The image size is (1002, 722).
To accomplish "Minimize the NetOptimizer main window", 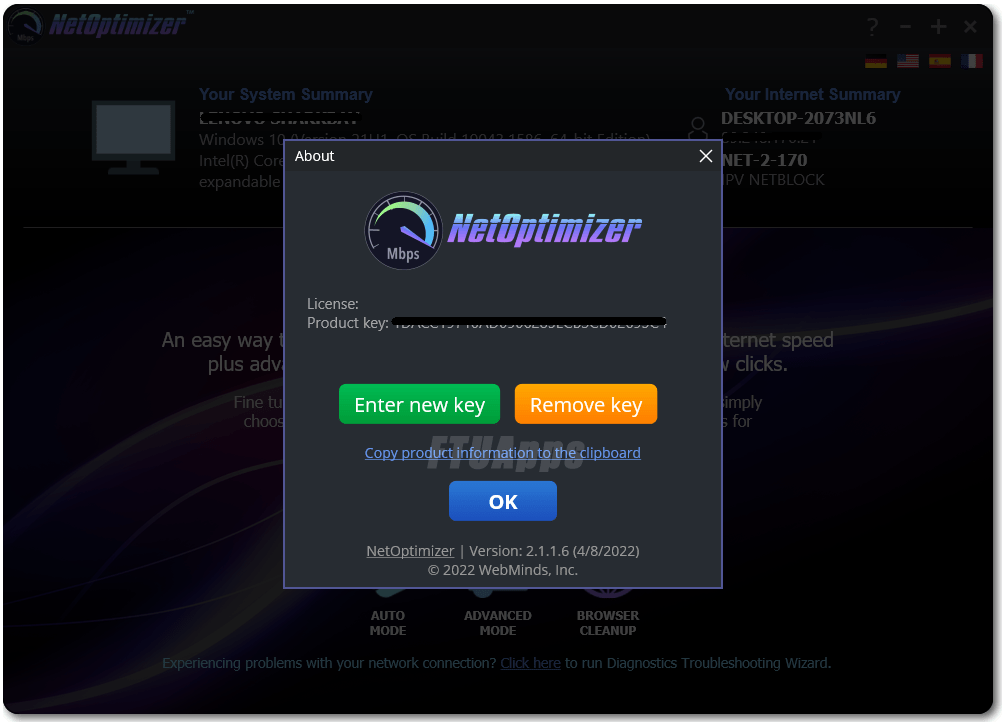I will point(905,27).
